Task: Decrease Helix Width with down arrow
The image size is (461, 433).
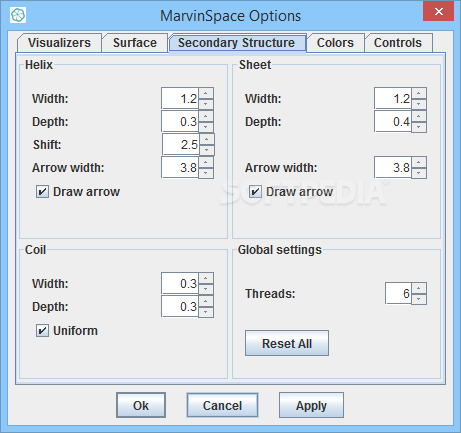Action: (x=206, y=104)
